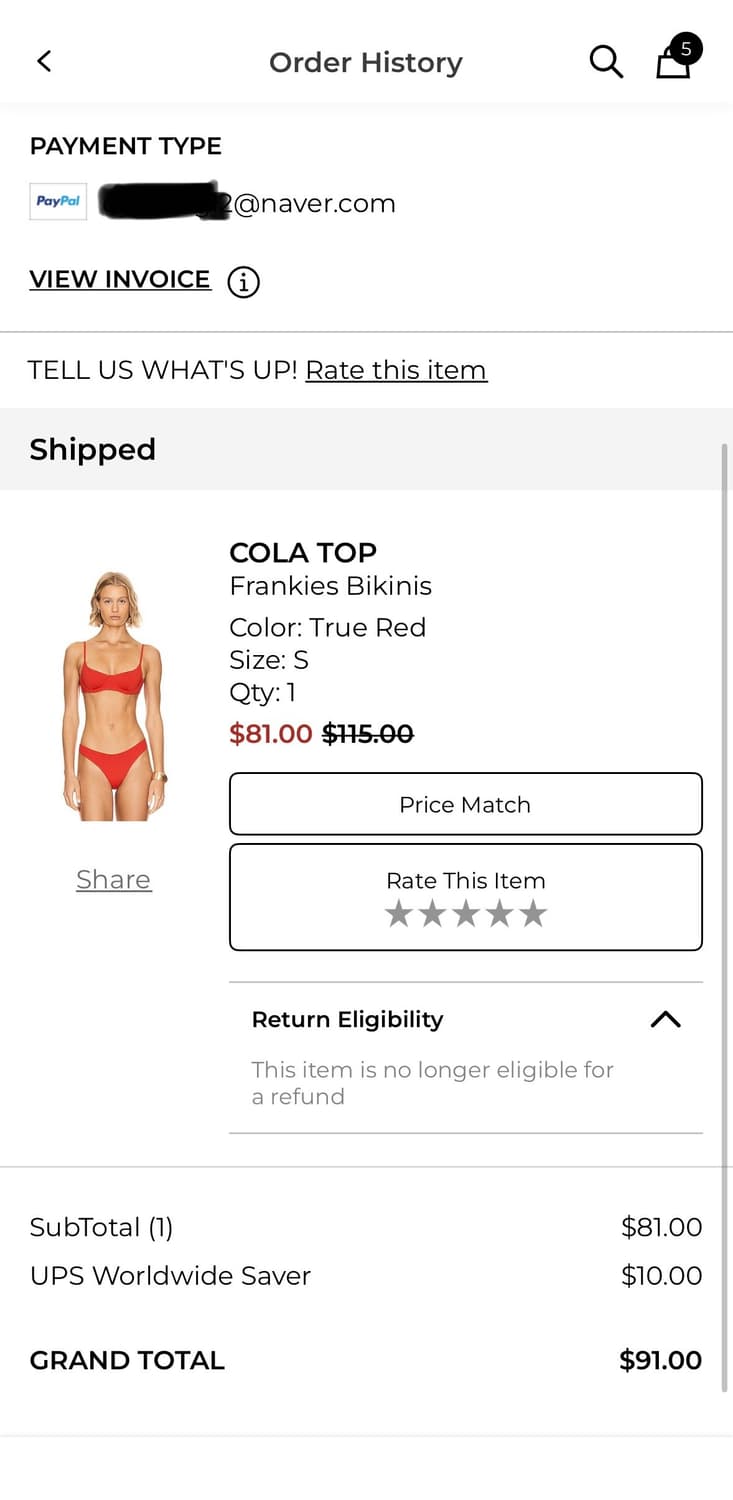
Task: Click the page scrollbar on the right
Action: coord(725,900)
